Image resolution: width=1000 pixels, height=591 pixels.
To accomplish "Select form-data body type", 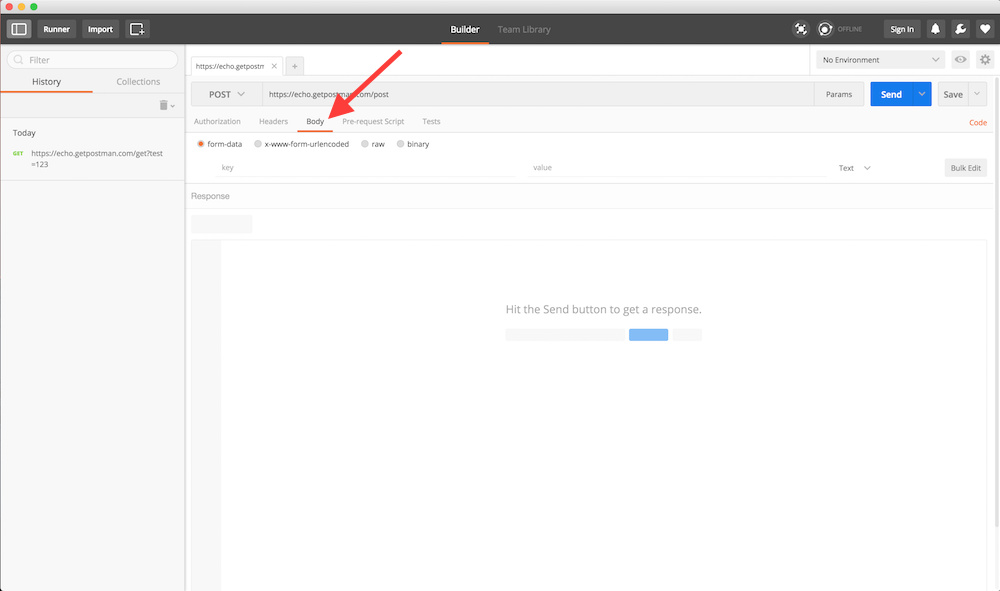I will coord(201,144).
